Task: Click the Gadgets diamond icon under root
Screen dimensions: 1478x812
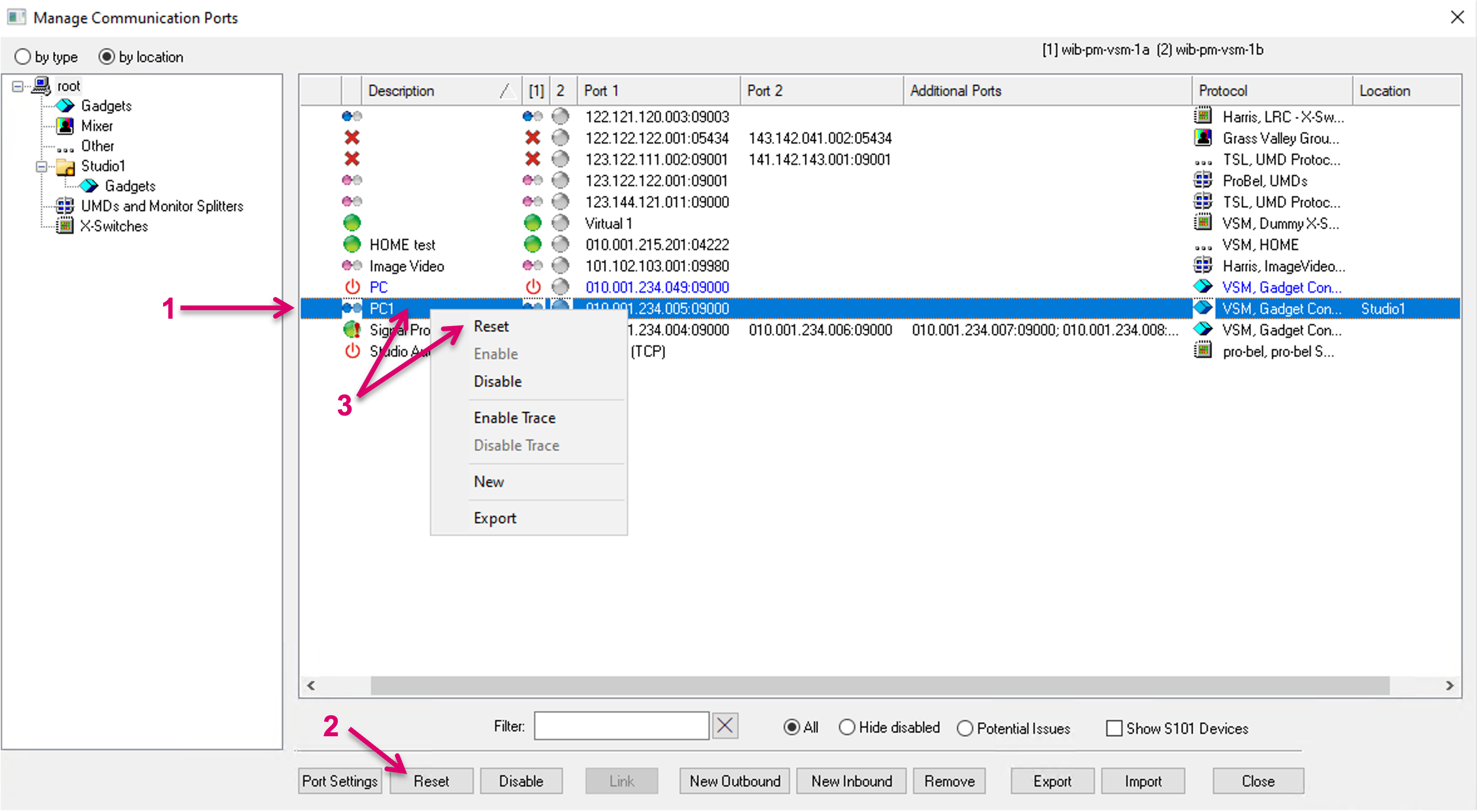Action: pos(65,106)
